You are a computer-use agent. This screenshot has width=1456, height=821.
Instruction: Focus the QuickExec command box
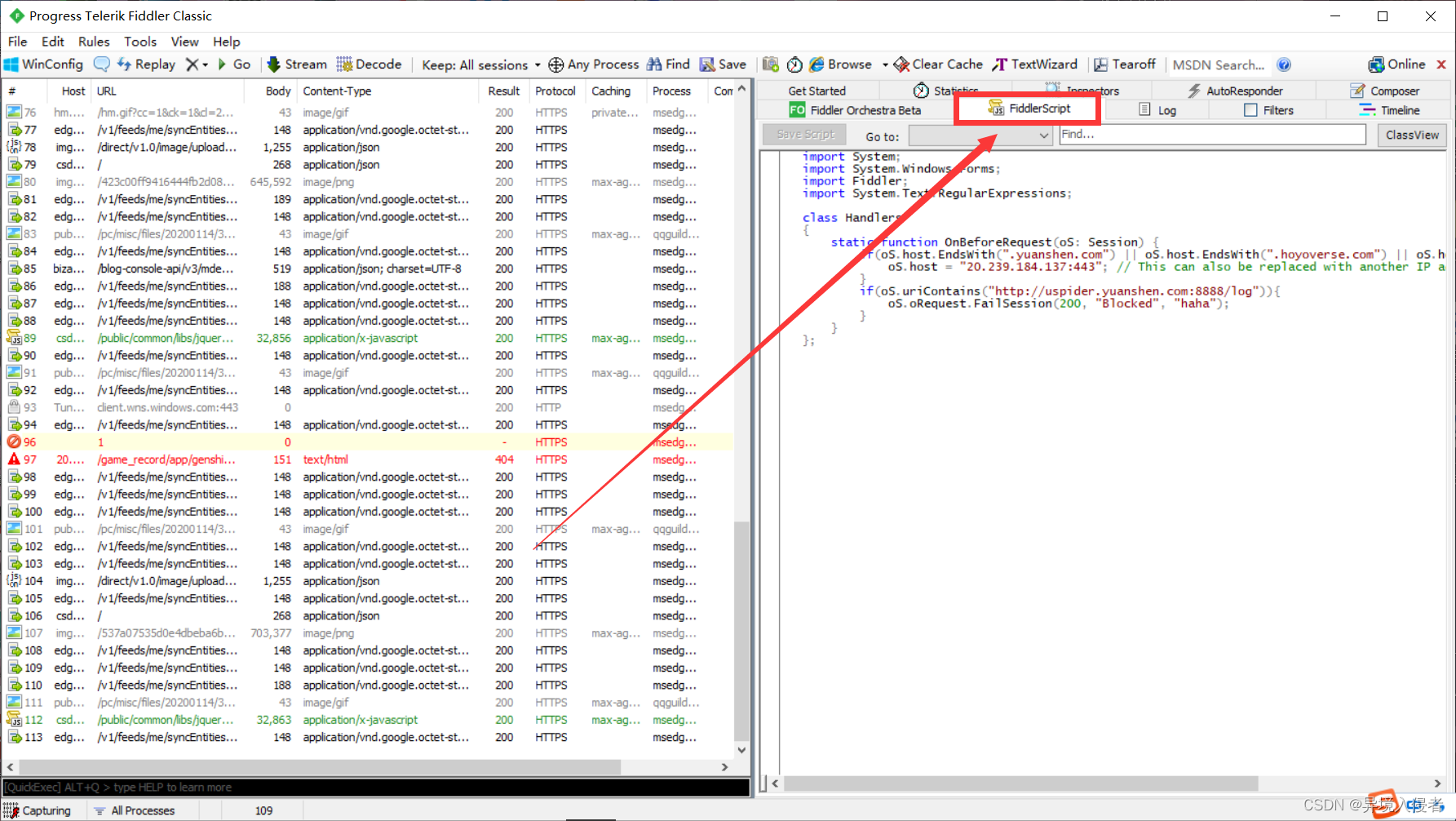click(x=376, y=788)
